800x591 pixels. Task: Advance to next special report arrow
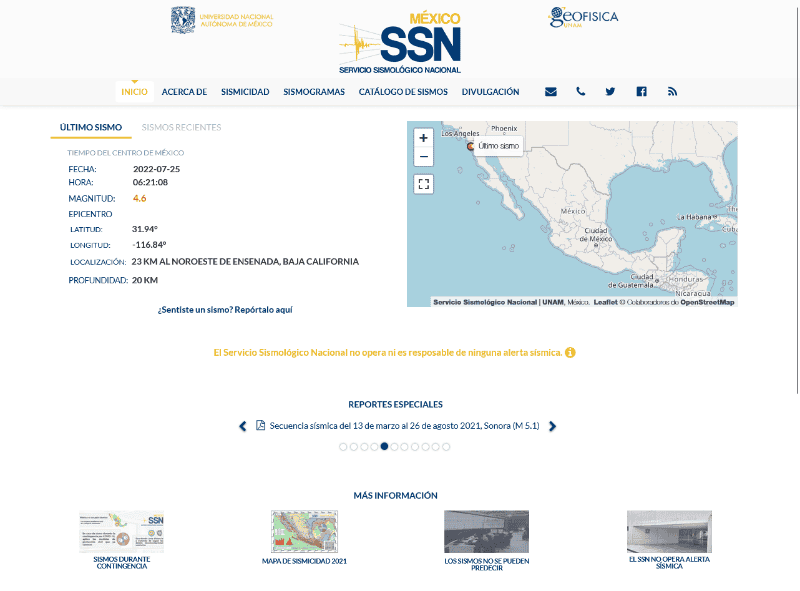pos(552,426)
